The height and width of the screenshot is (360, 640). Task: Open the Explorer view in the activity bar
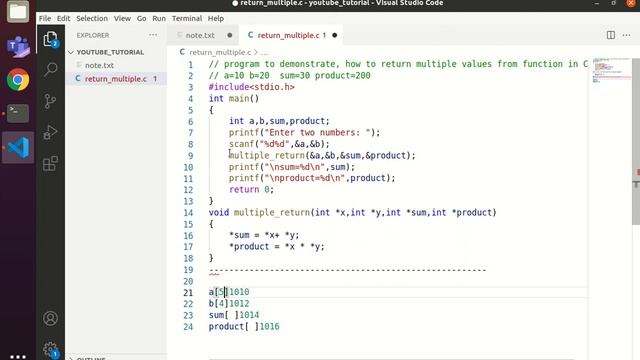coord(51,39)
